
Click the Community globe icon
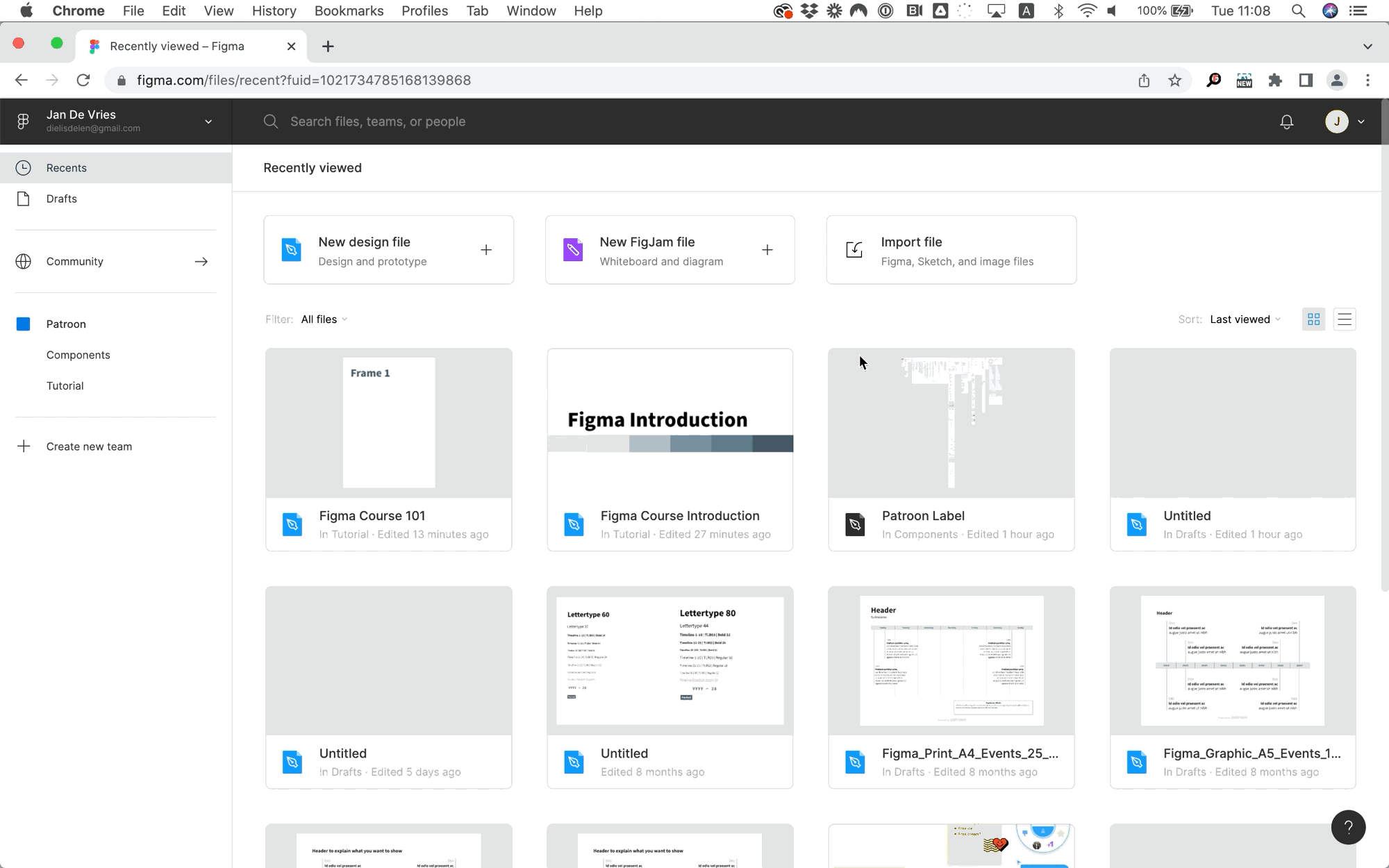pos(24,262)
